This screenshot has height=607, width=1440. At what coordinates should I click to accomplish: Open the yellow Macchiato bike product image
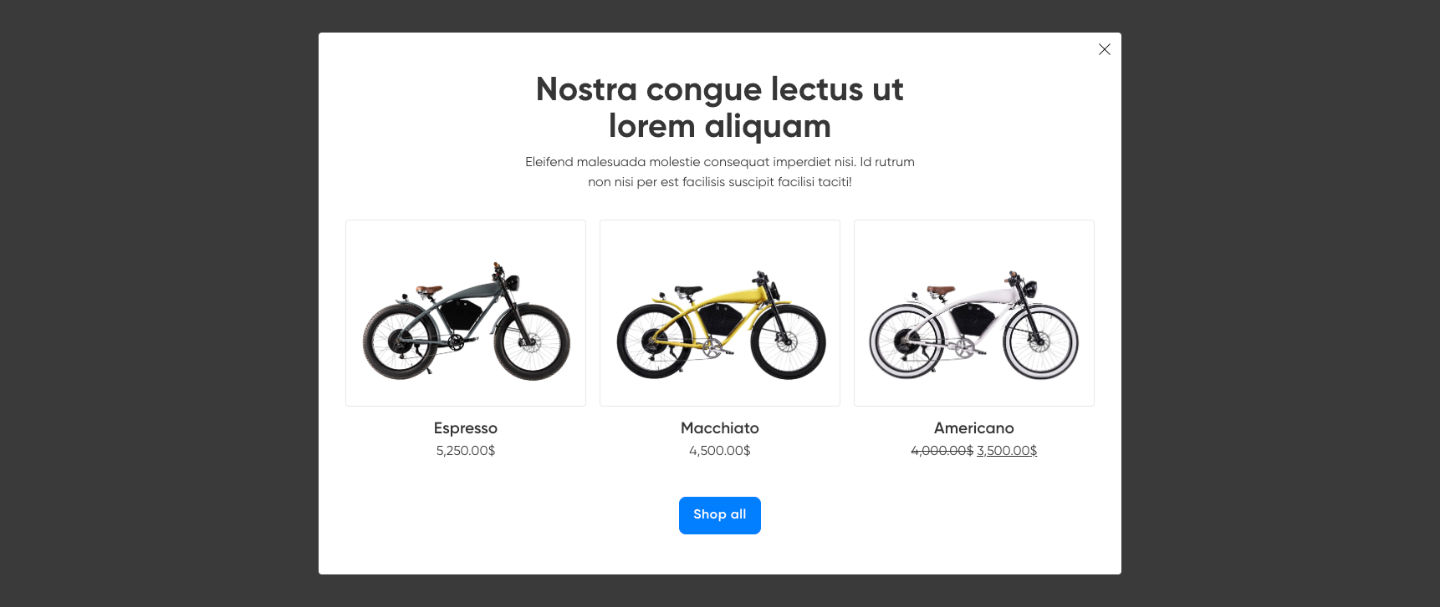click(x=720, y=313)
